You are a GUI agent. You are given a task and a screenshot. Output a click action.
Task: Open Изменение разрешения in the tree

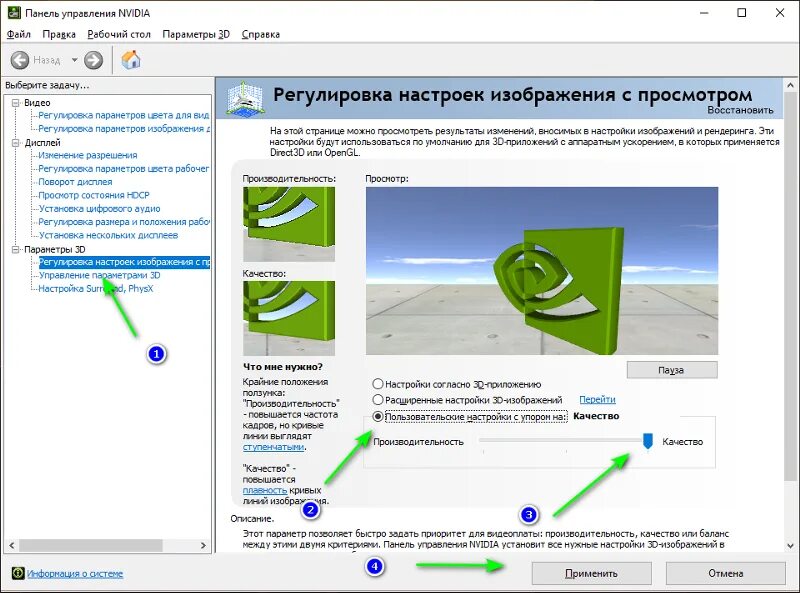(x=88, y=155)
